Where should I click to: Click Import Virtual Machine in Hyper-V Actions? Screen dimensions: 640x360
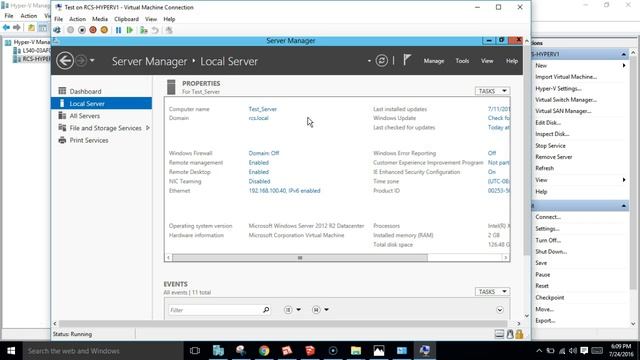coord(566,77)
